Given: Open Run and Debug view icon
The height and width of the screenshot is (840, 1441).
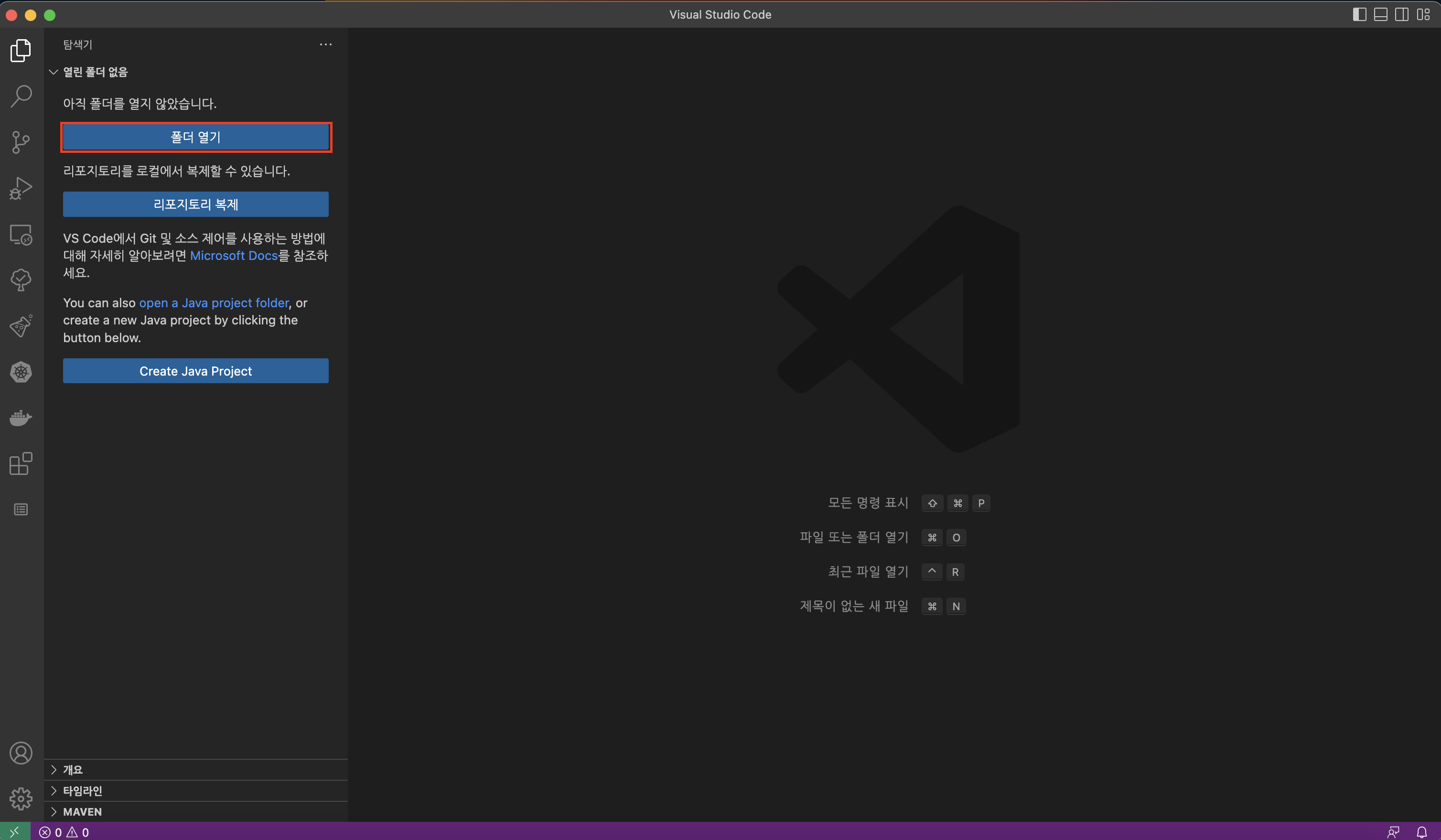Looking at the screenshot, I should pos(21,188).
